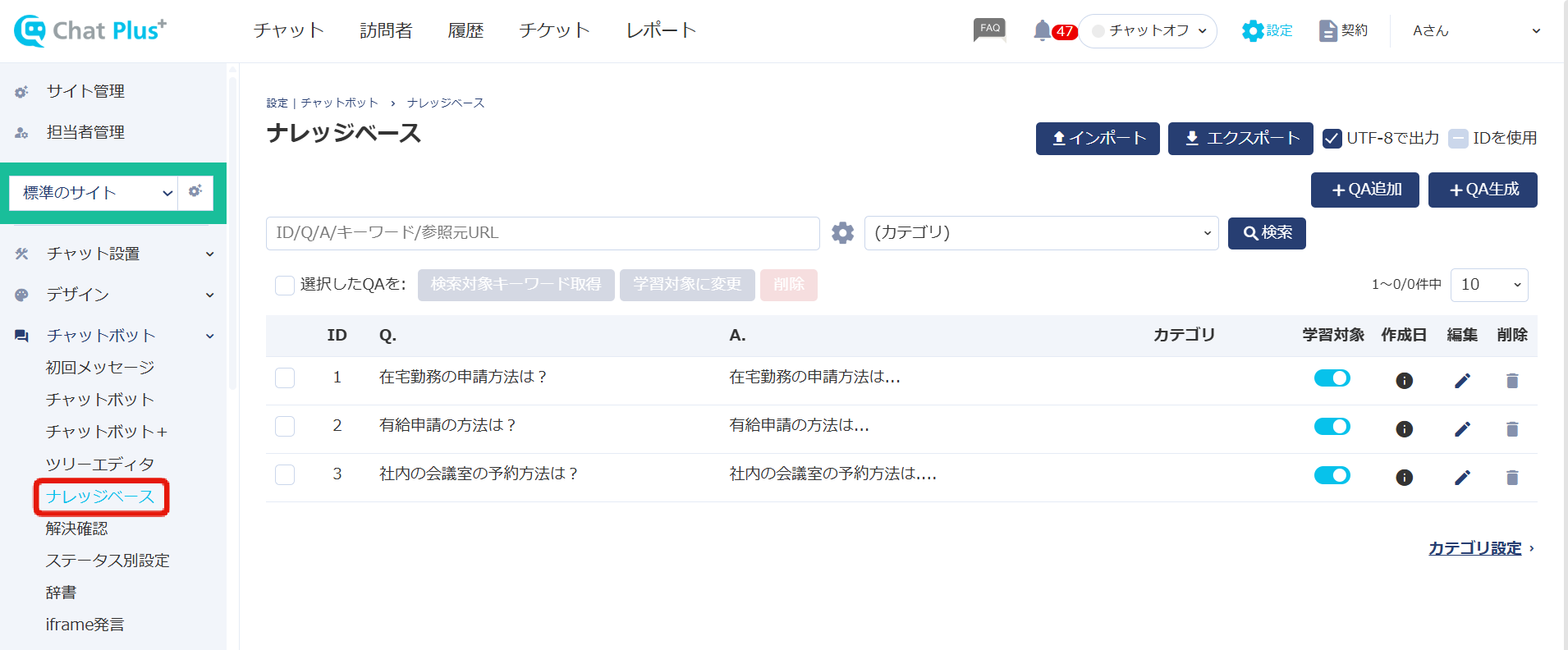Click the デザイン palette icon

[22, 295]
